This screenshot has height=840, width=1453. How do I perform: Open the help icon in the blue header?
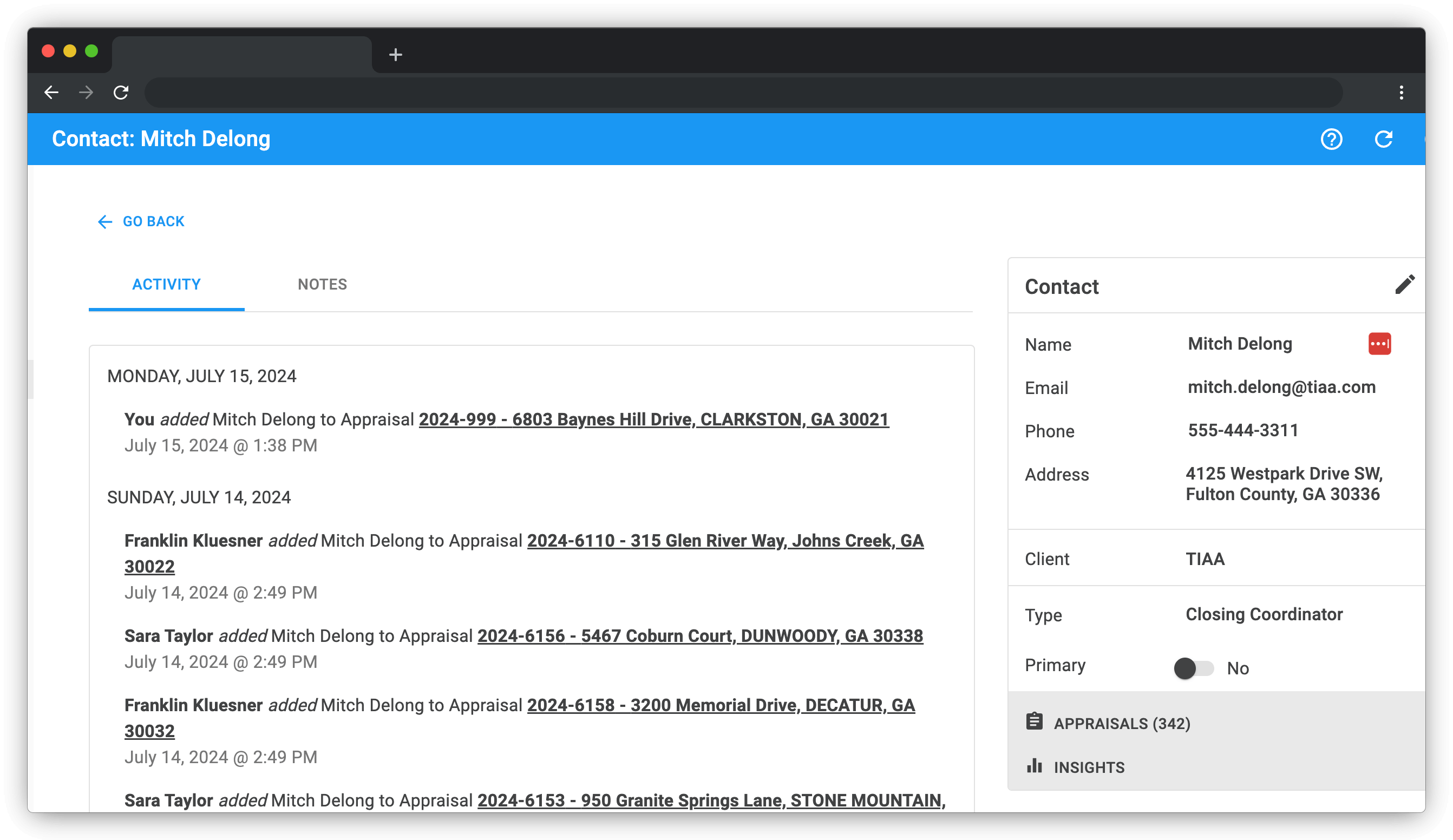click(1331, 139)
